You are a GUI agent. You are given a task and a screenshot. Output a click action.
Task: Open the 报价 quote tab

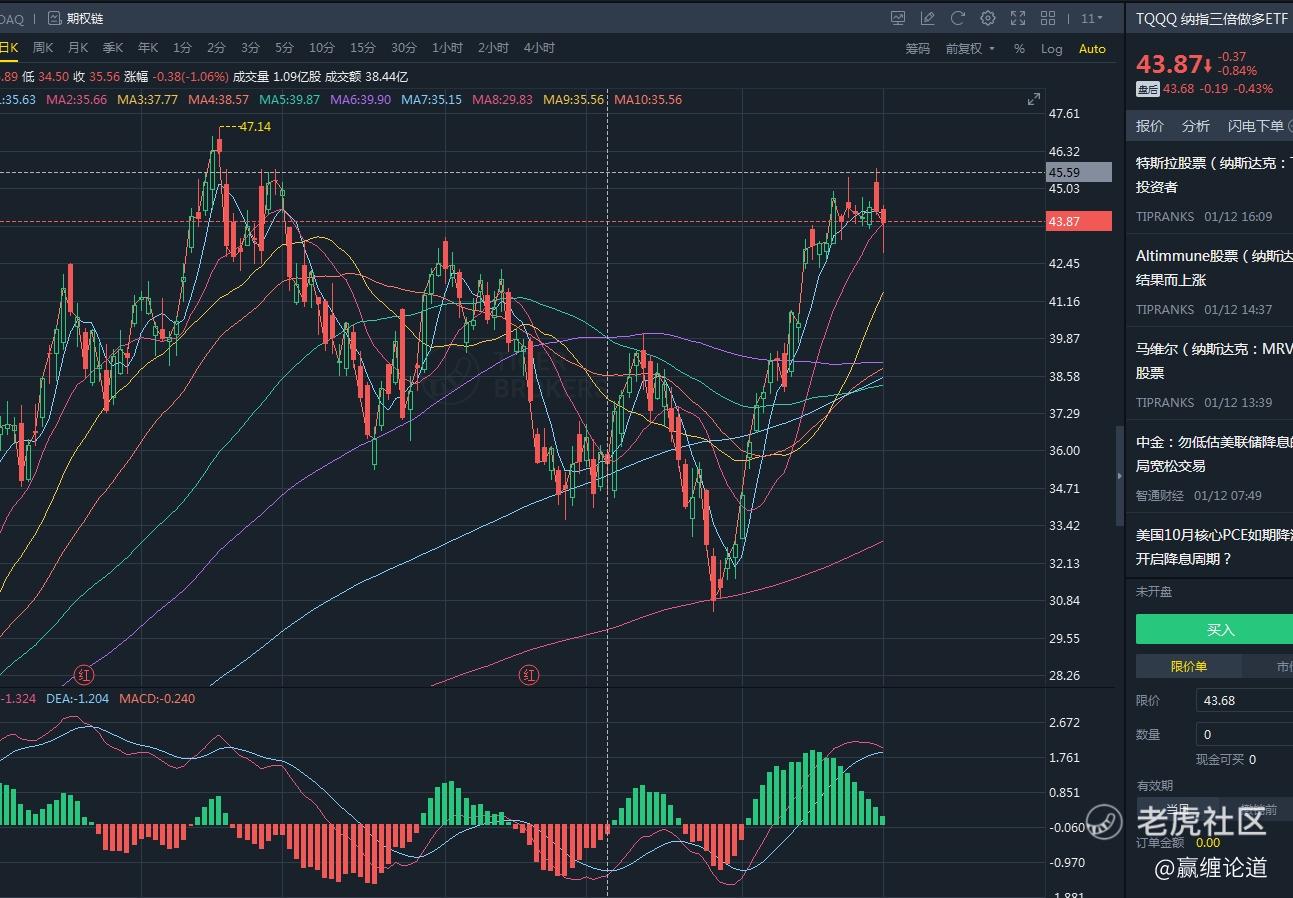tap(1150, 126)
